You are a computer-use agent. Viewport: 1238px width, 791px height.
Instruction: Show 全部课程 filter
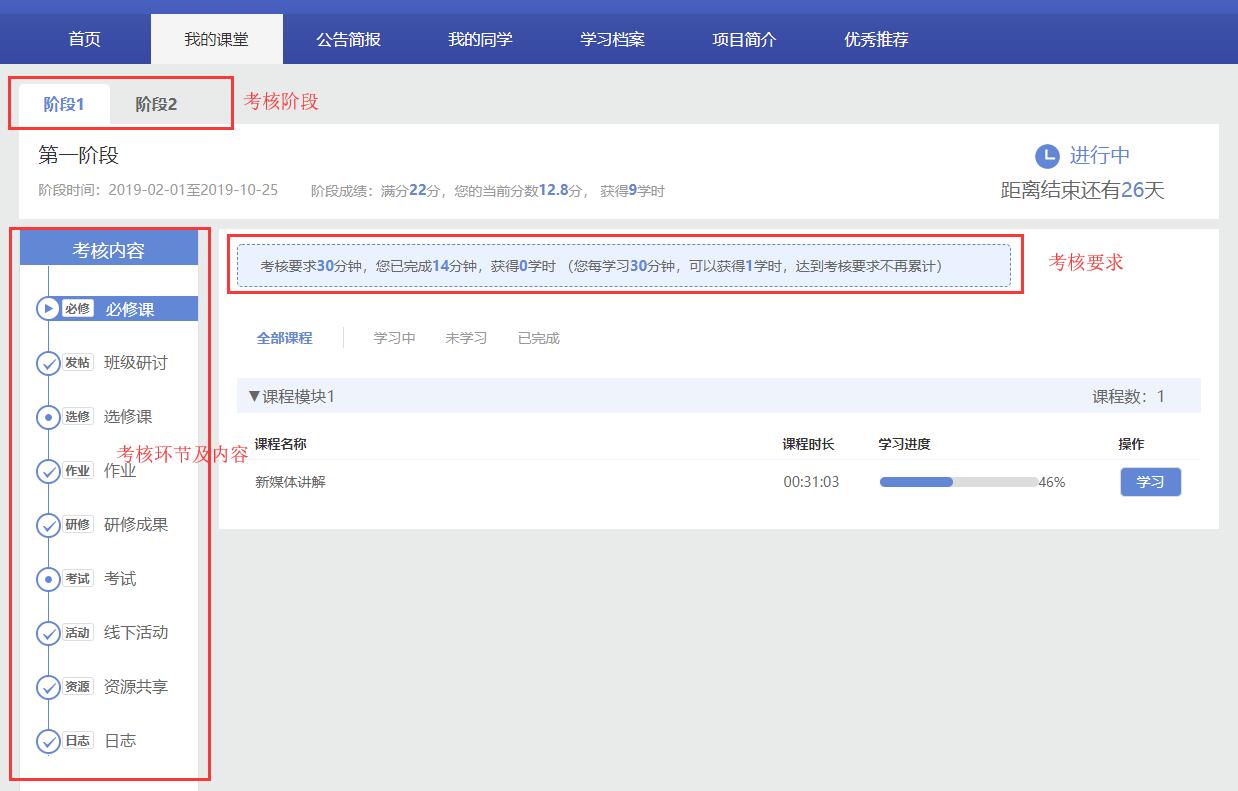(x=285, y=338)
